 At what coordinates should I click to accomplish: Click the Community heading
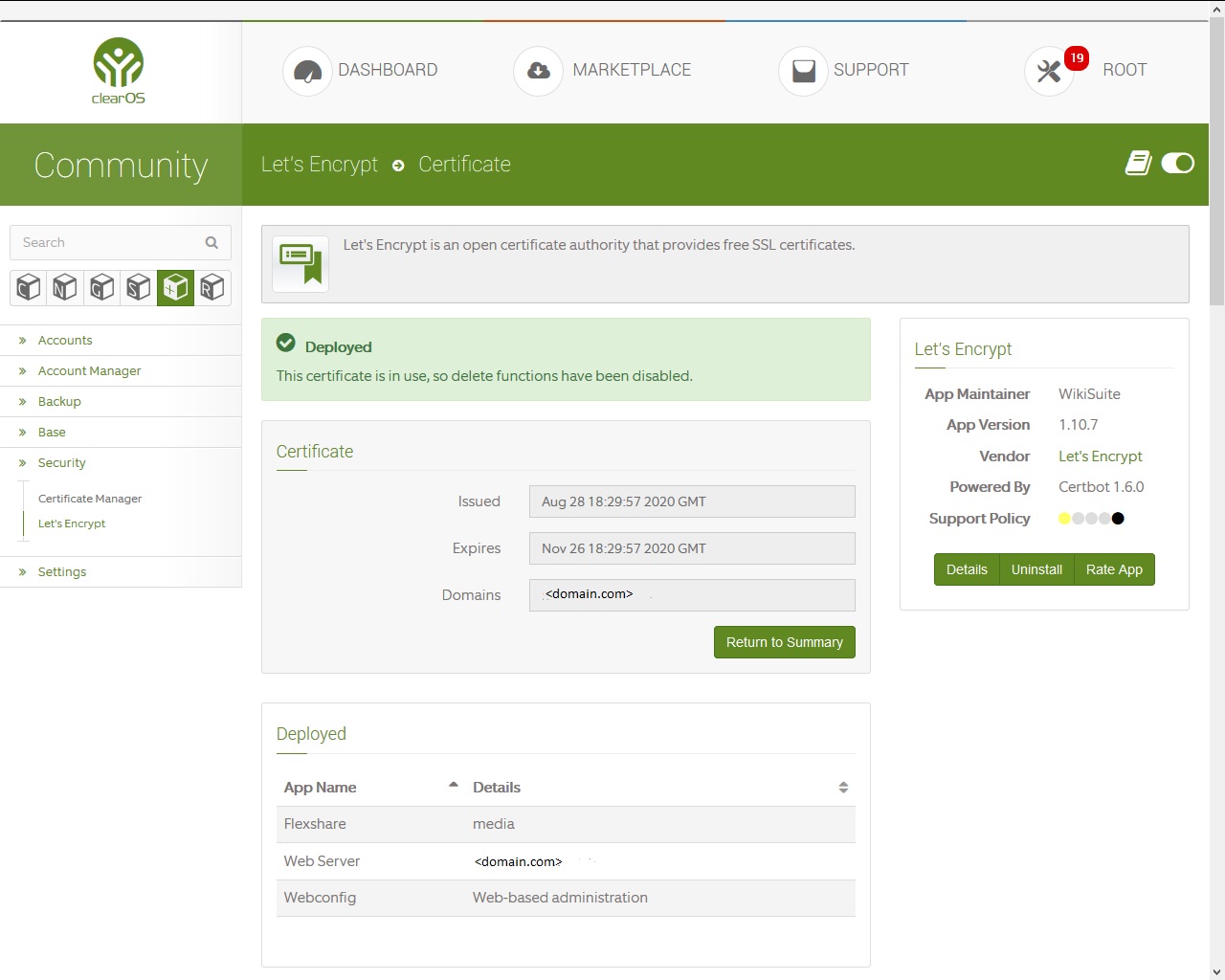click(121, 165)
